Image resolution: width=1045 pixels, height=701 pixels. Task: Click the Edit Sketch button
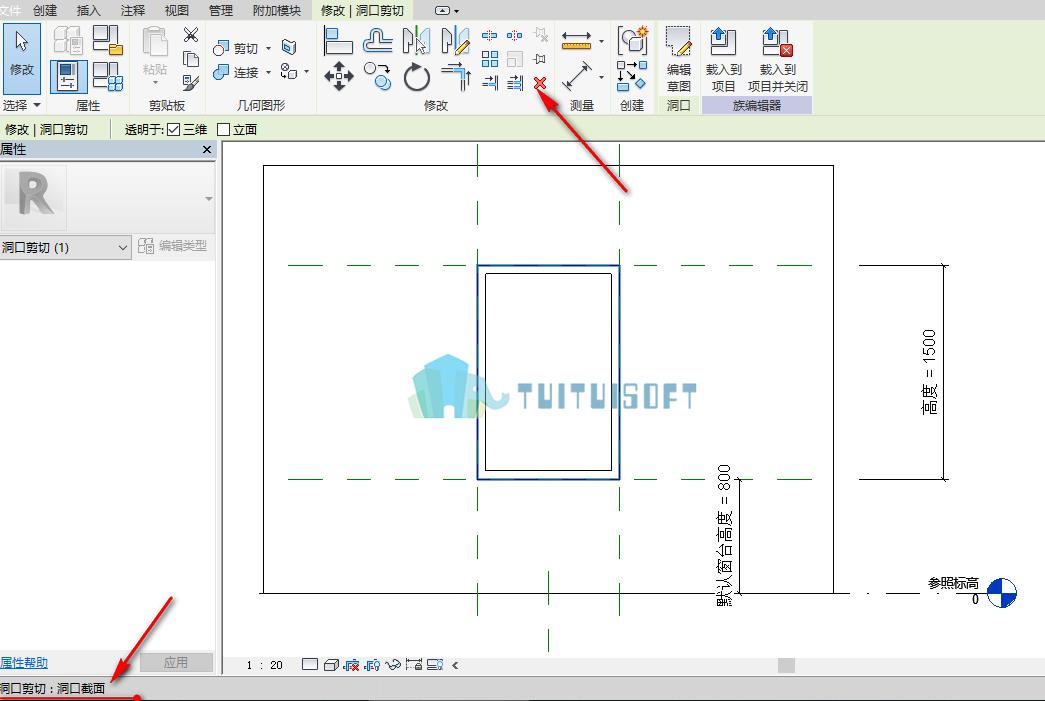(678, 59)
